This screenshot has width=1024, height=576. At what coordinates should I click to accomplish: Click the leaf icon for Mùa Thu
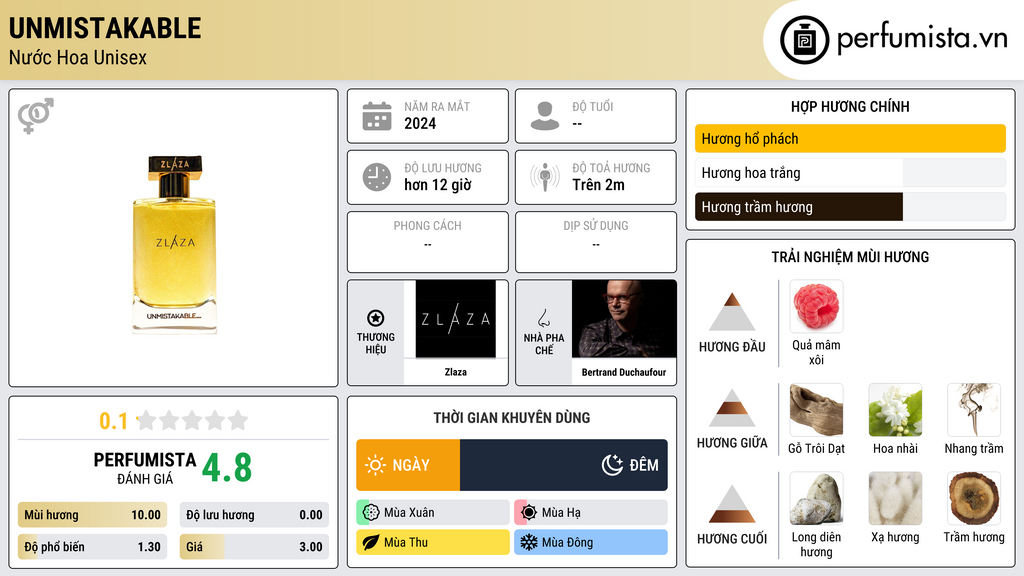tap(371, 542)
